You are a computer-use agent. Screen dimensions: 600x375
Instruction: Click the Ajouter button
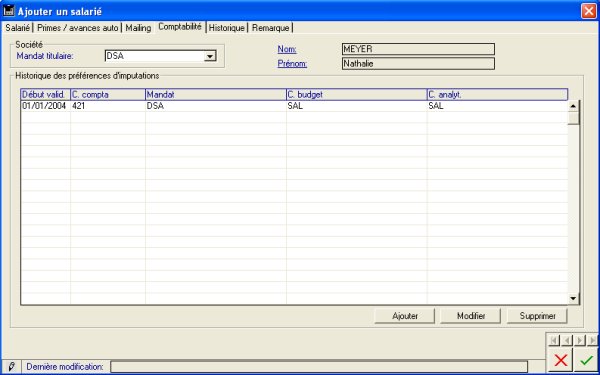404,316
